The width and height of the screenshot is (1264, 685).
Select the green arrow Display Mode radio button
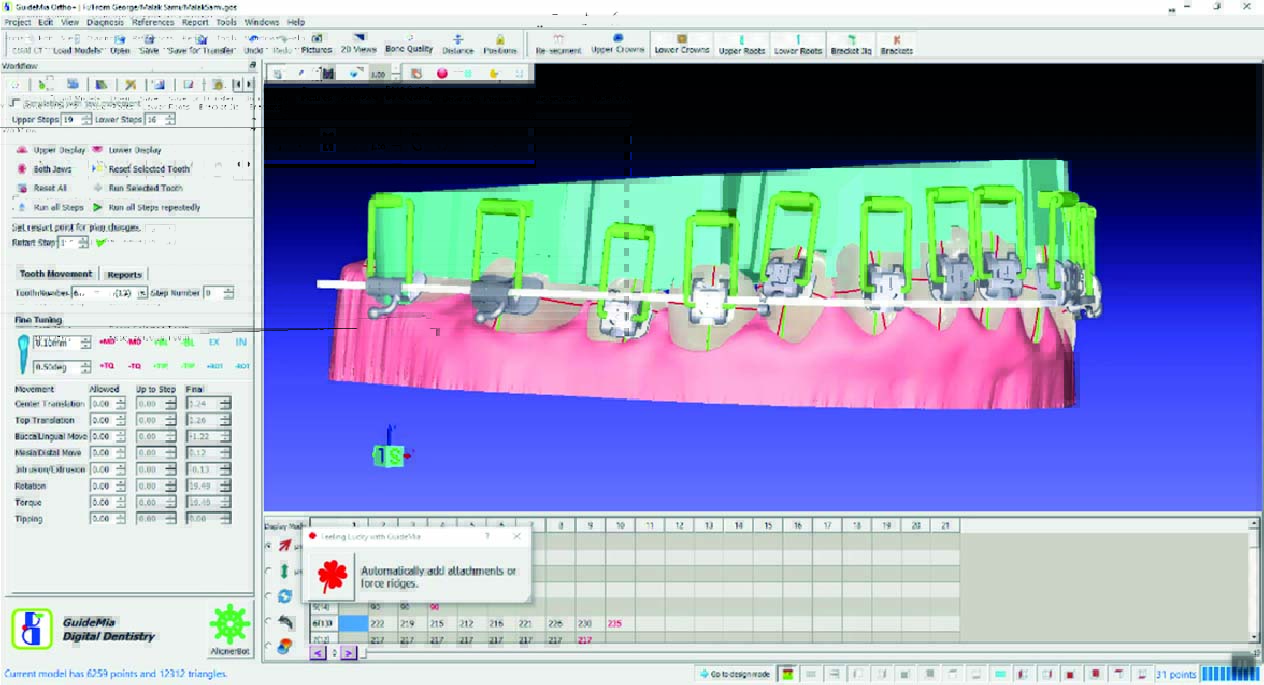[268, 571]
